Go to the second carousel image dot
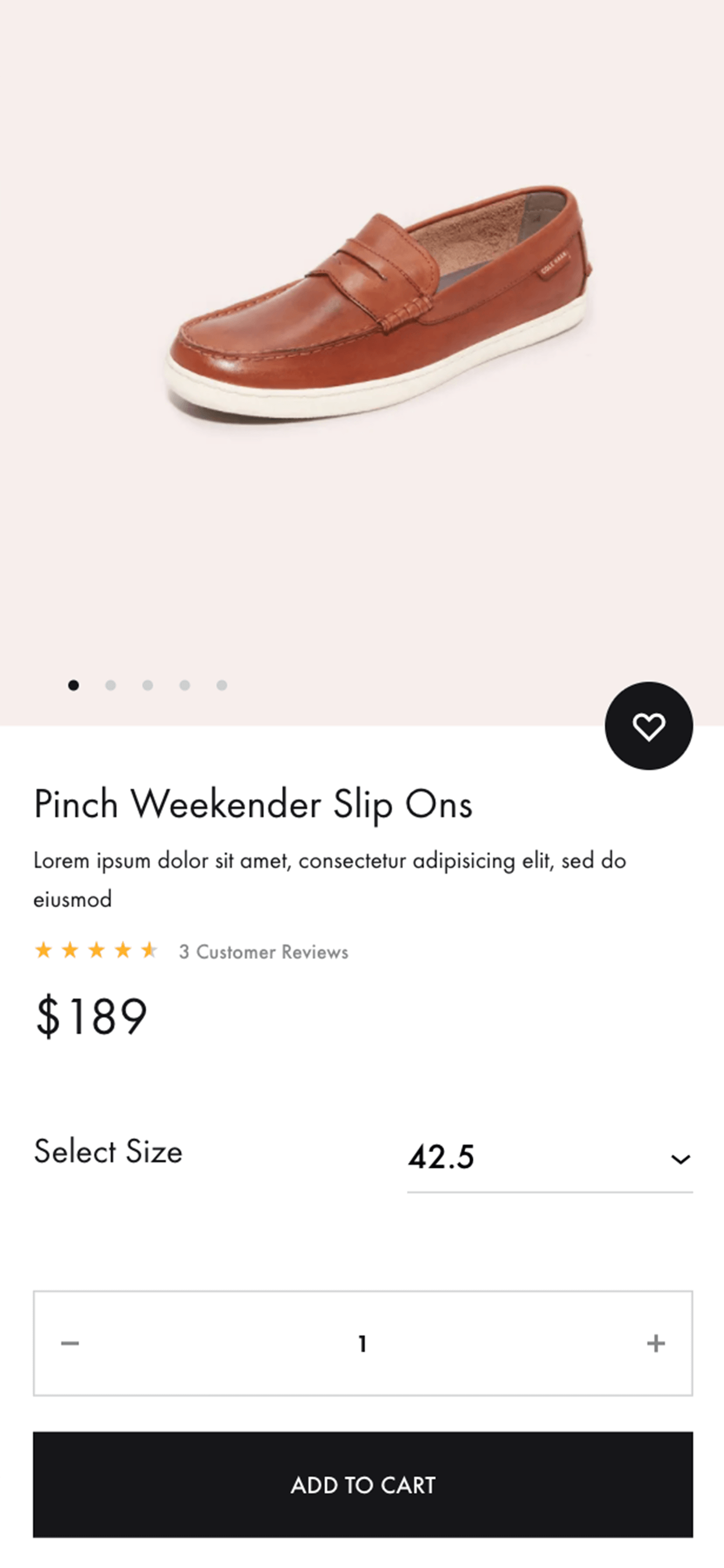 [111, 685]
